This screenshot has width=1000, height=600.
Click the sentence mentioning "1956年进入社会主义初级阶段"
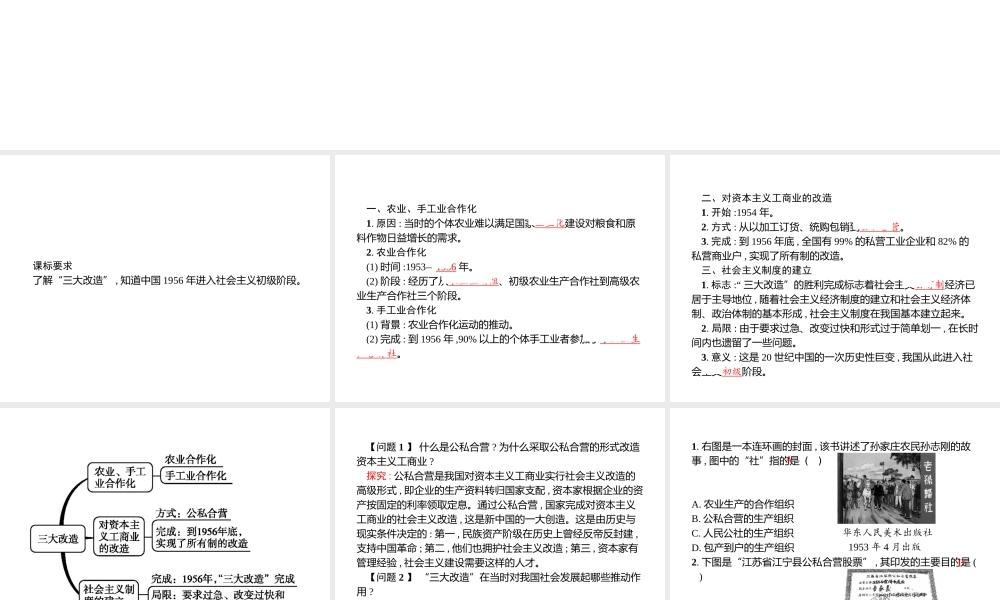[168, 280]
